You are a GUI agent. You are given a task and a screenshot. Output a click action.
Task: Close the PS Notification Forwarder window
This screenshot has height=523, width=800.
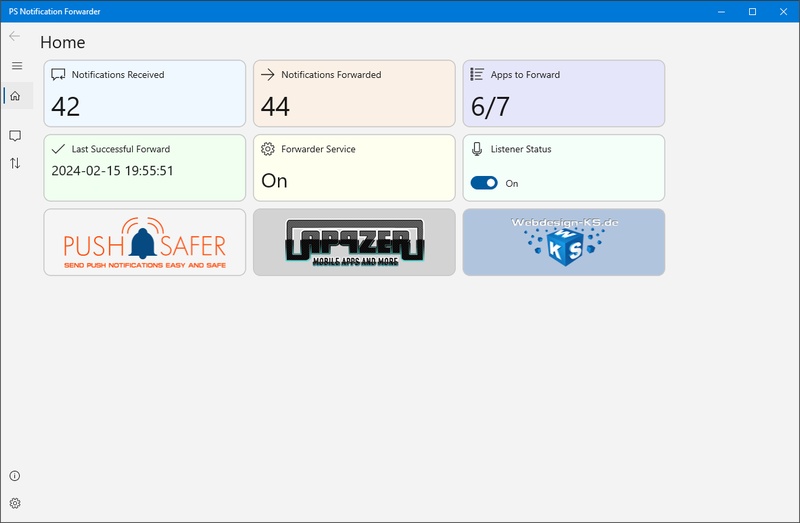(x=784, y=11)
